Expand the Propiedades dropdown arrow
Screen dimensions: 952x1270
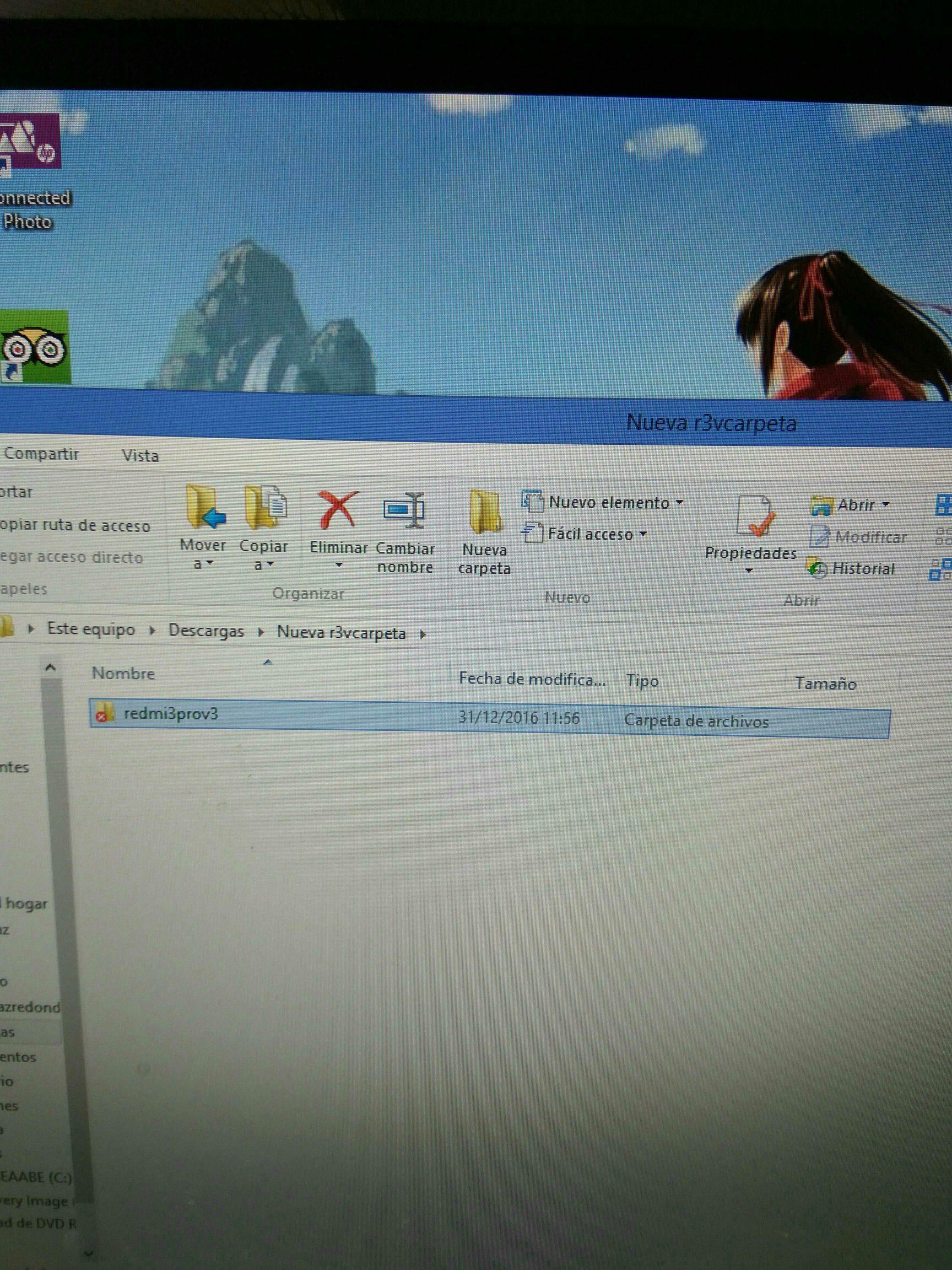(x=748, y=571)
